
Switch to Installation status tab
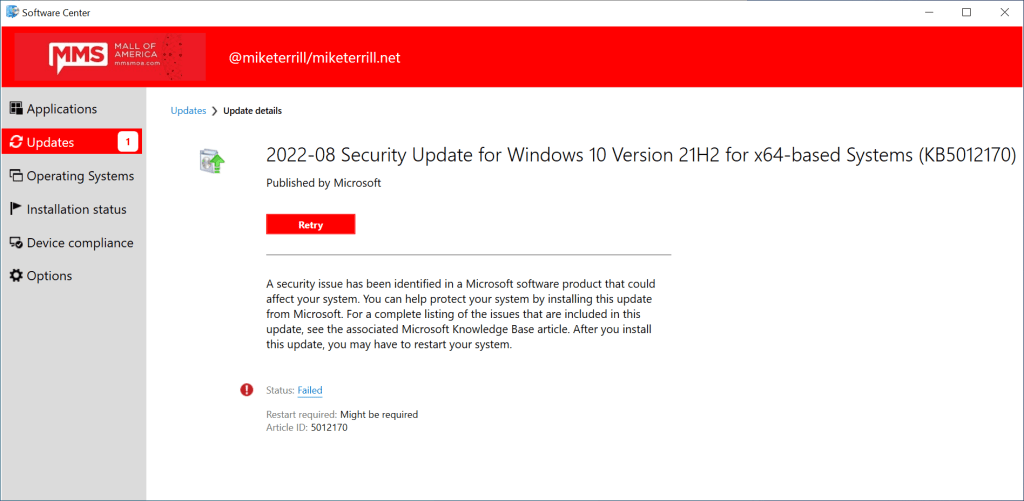[76, 209]
